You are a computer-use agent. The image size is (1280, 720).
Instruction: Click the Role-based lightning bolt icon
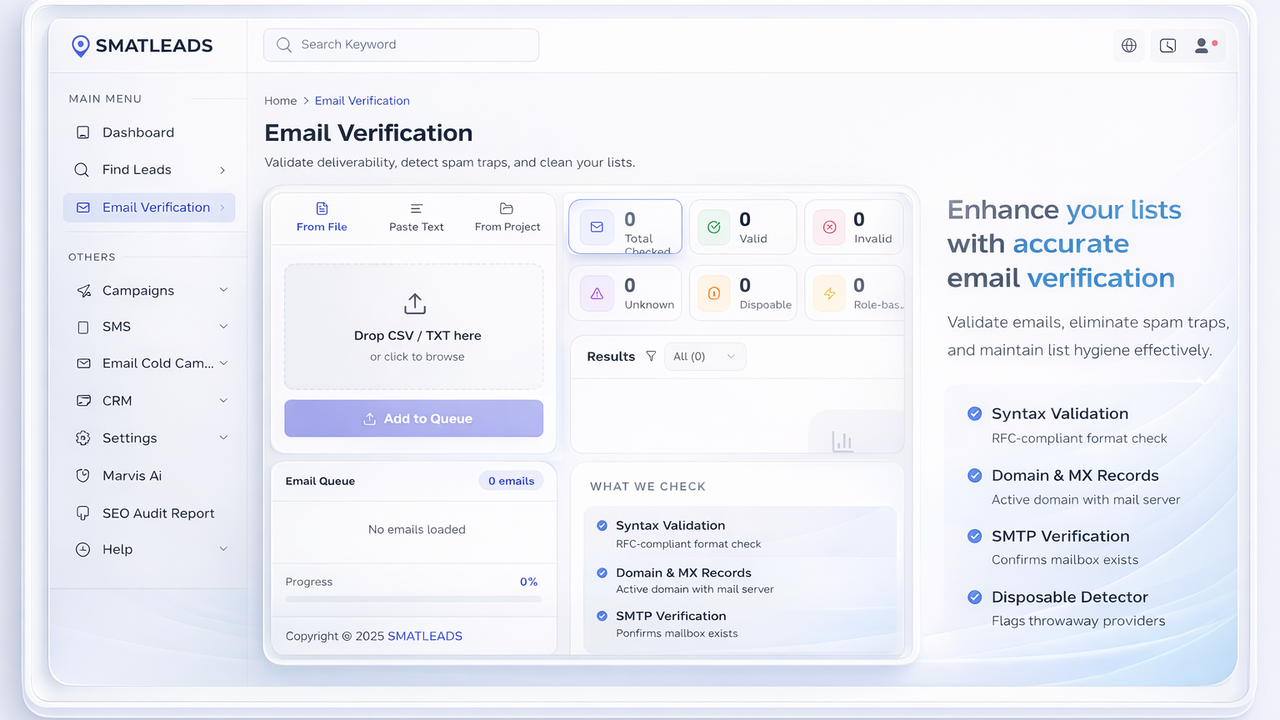pyautogui.click(x=829, y=293)
